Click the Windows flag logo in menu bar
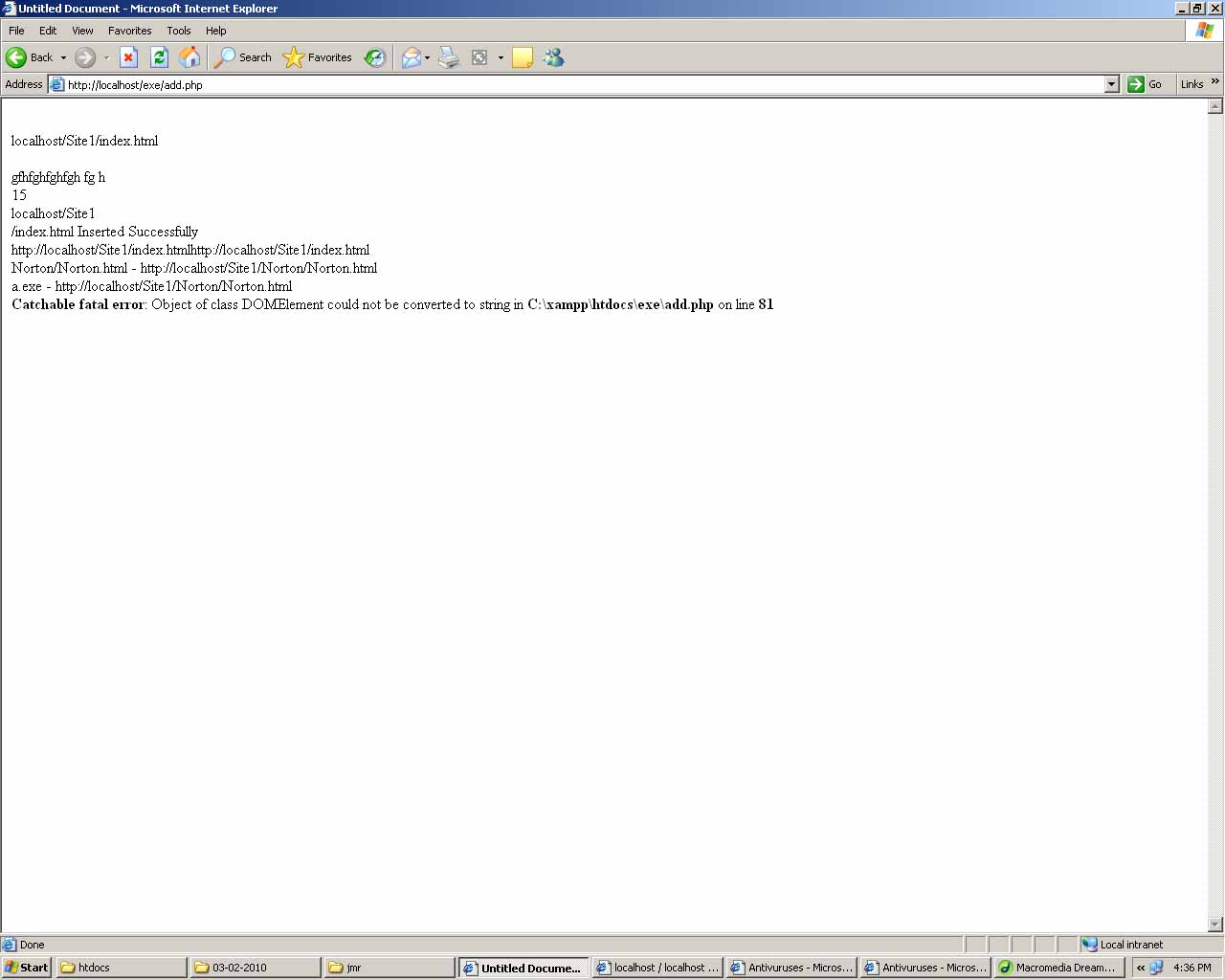This screenshot has height=980, width=1225. (1204, 31)
